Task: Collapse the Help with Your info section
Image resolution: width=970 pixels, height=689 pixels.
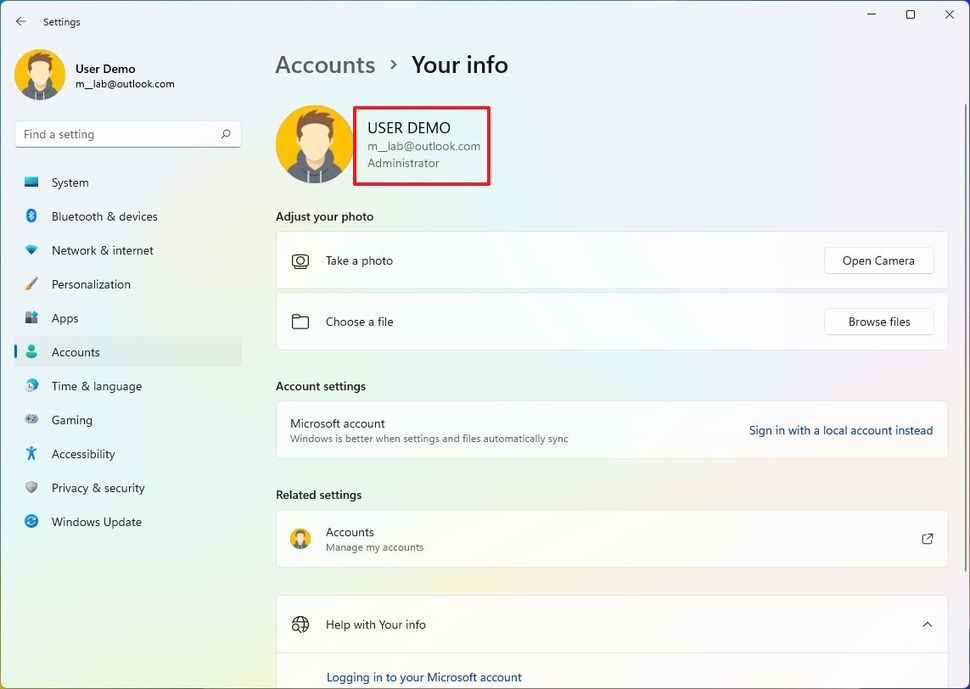Action: [927, 625]
